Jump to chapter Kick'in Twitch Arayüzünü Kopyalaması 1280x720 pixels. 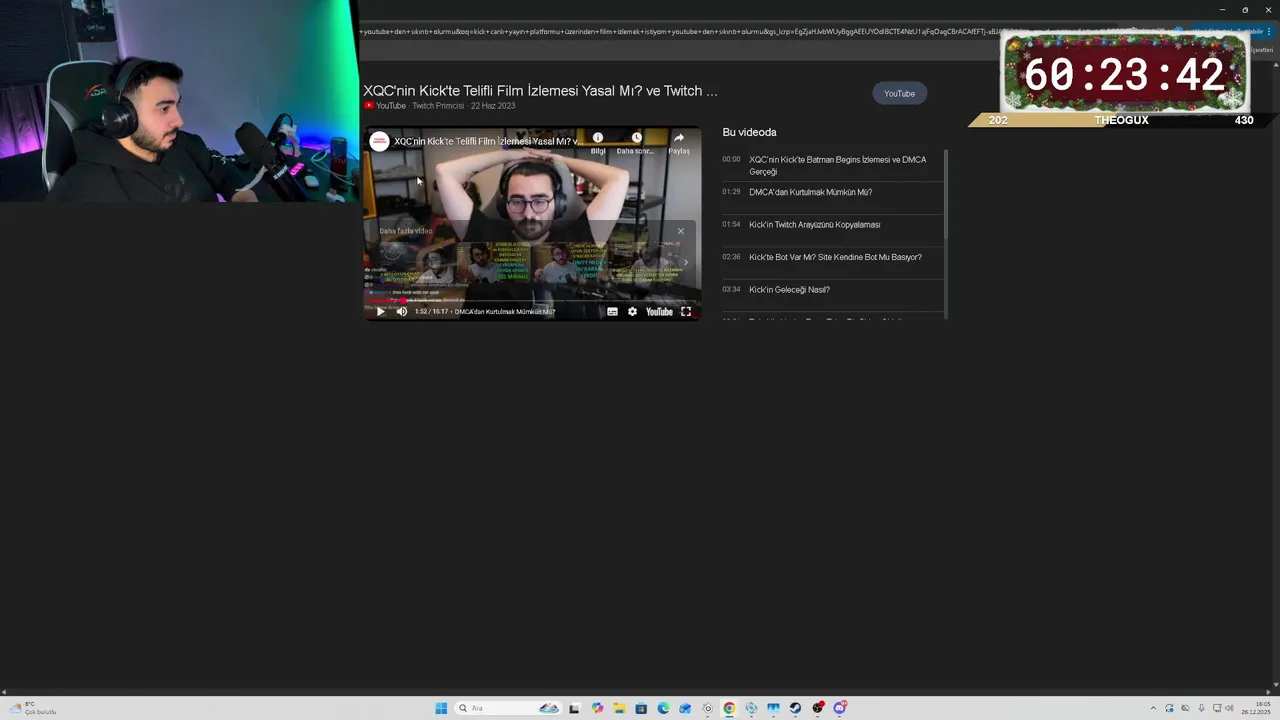click(x=814, y=225)
